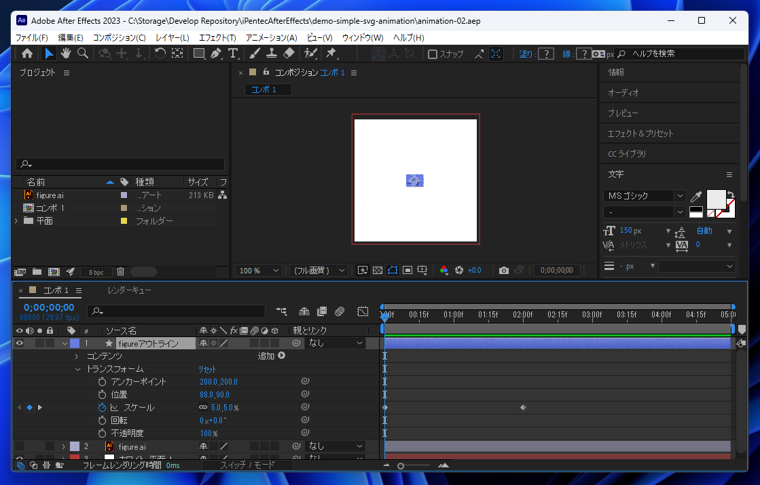Select the Eraser tool
This screenshot has width=760, height=485.
(x=289, y=53)
